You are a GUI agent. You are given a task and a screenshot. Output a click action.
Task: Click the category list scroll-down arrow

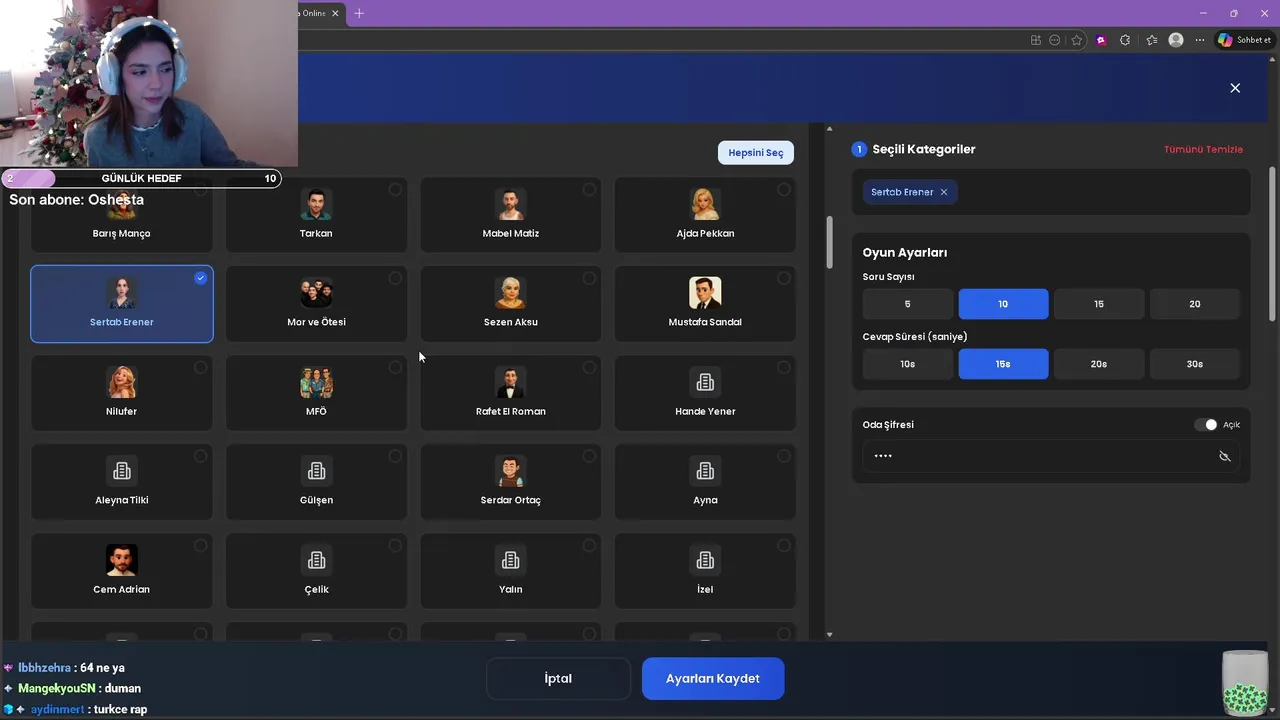pos(829,634)
